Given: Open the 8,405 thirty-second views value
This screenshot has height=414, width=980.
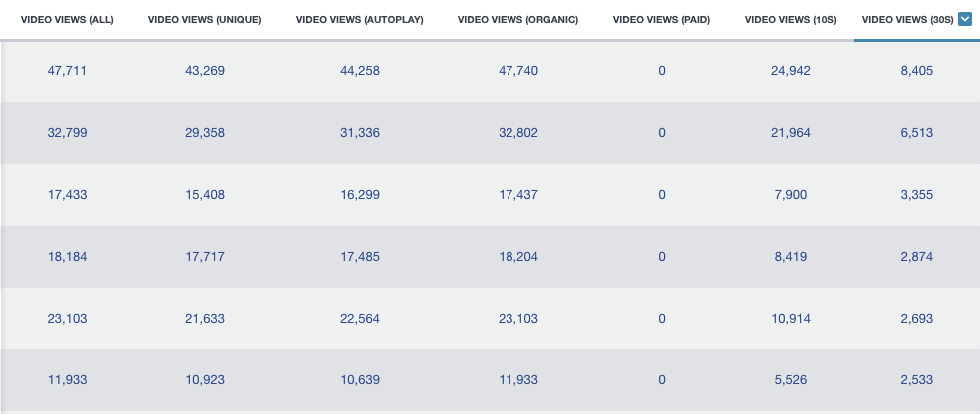Looking at the screenshot, I should pos(917,71).
